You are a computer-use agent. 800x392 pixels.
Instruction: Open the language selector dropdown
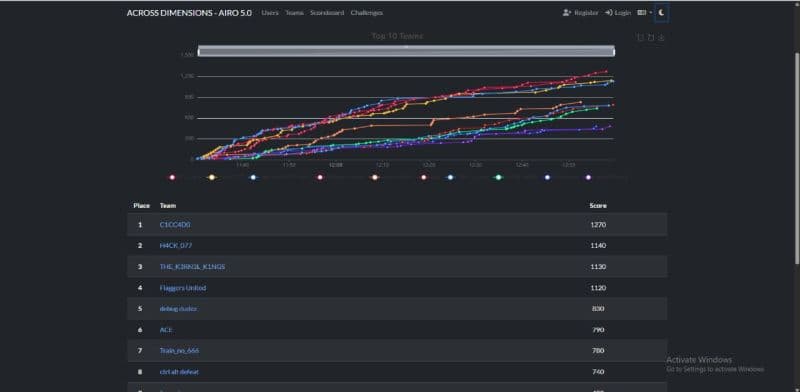click(x=644, y=13)
